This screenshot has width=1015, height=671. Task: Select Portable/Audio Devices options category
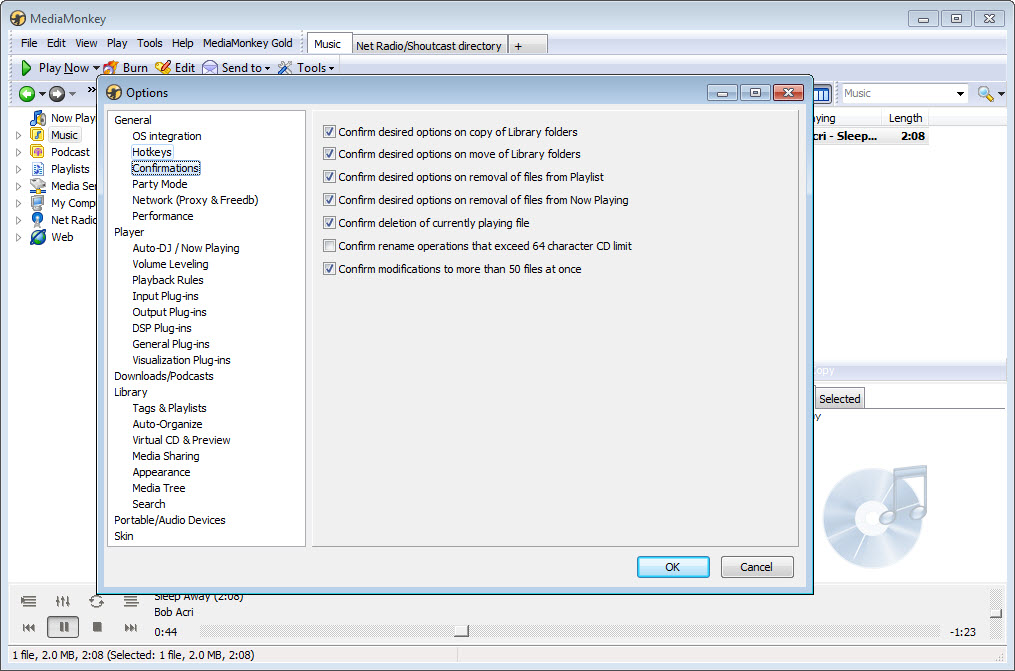tap(170, 520)
